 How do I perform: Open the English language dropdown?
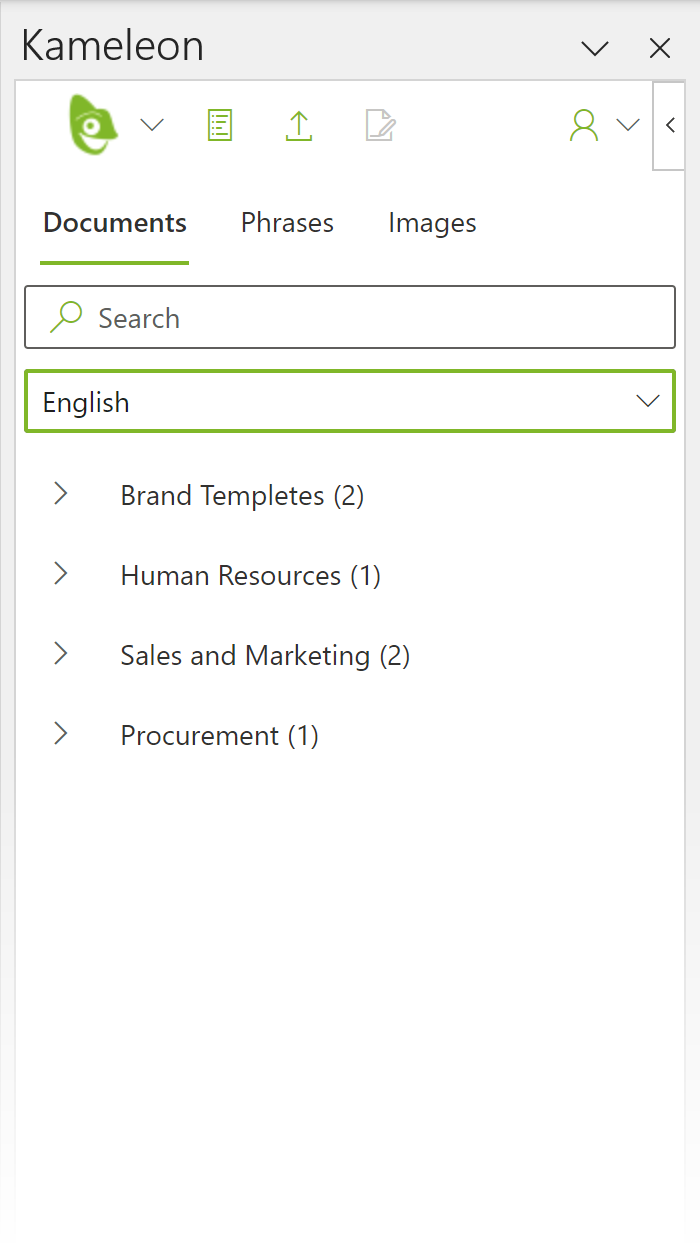[350, 402]
